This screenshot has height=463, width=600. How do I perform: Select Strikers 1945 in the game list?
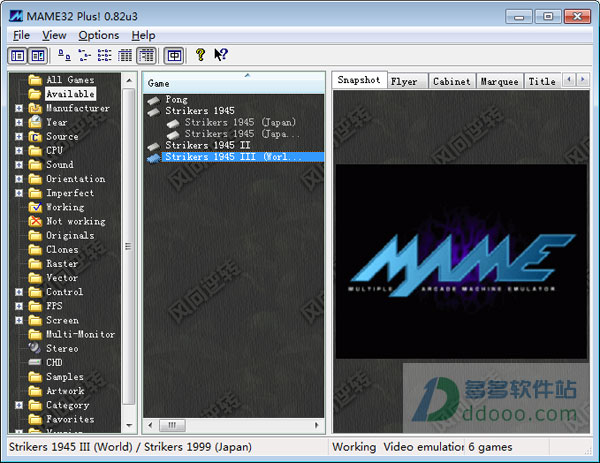pos(200,111)
